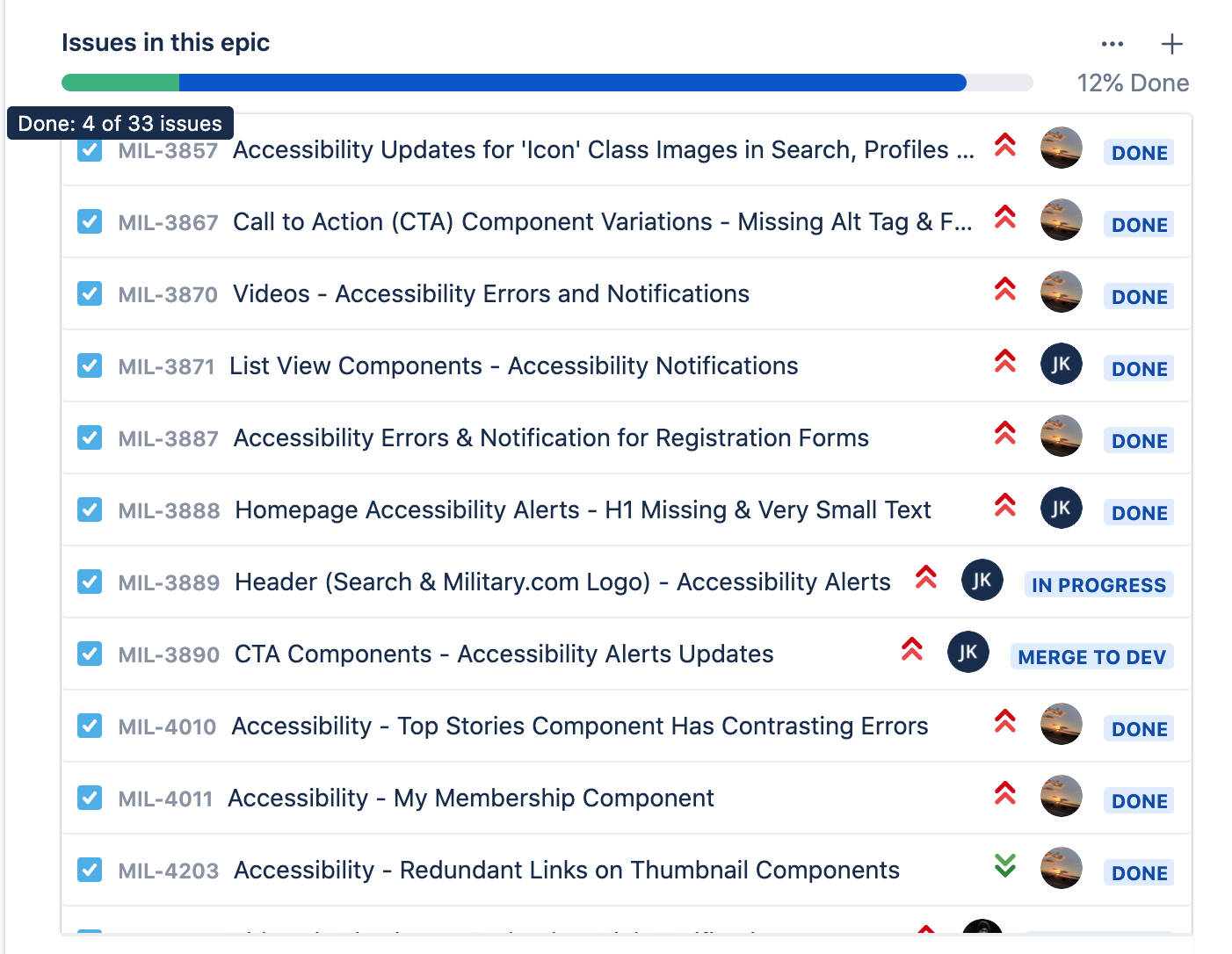Open assignee avatar for MIL-4011

click(x=1062, y=796)
